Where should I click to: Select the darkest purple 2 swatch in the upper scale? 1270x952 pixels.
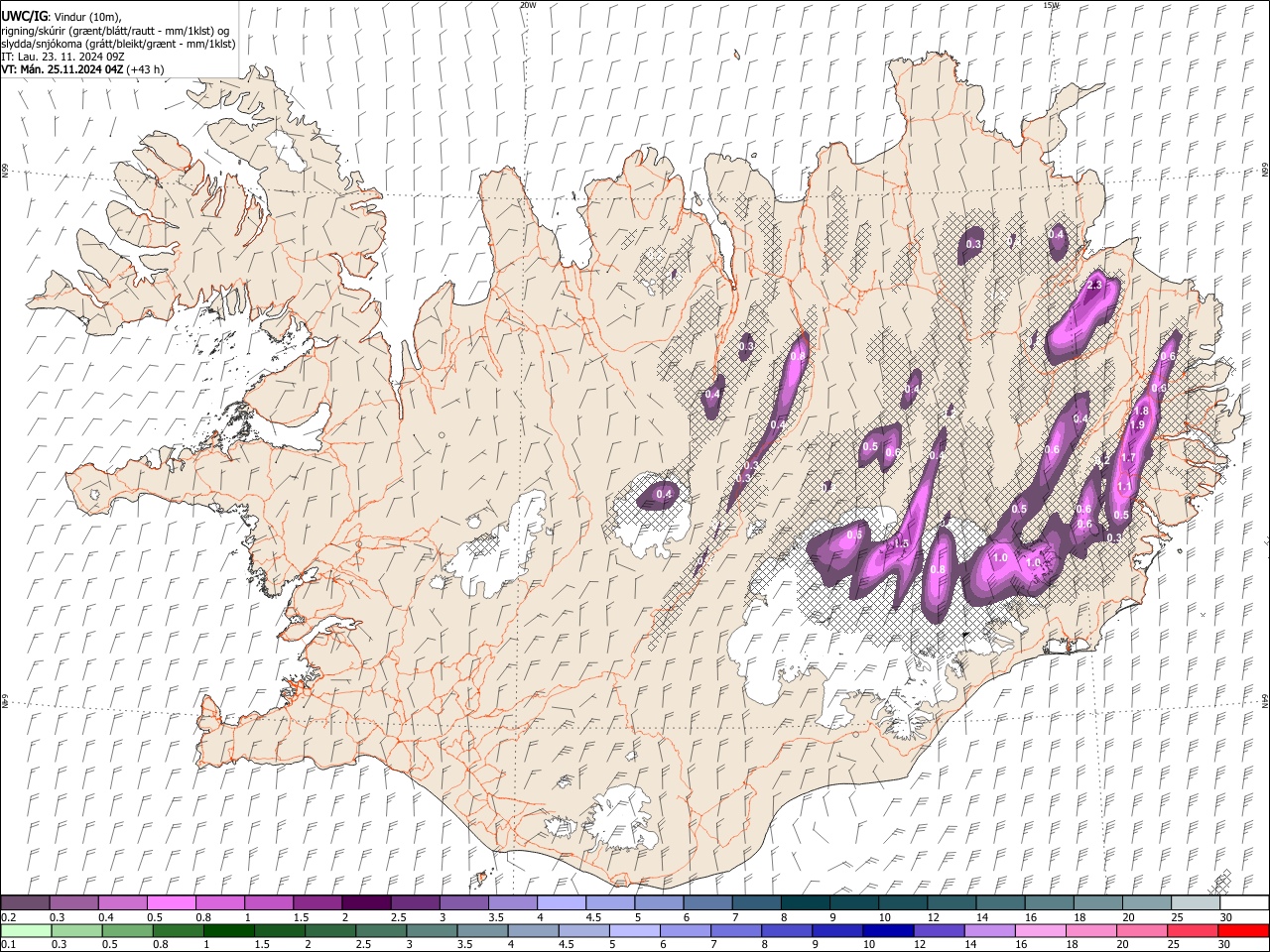pos(366,903)
